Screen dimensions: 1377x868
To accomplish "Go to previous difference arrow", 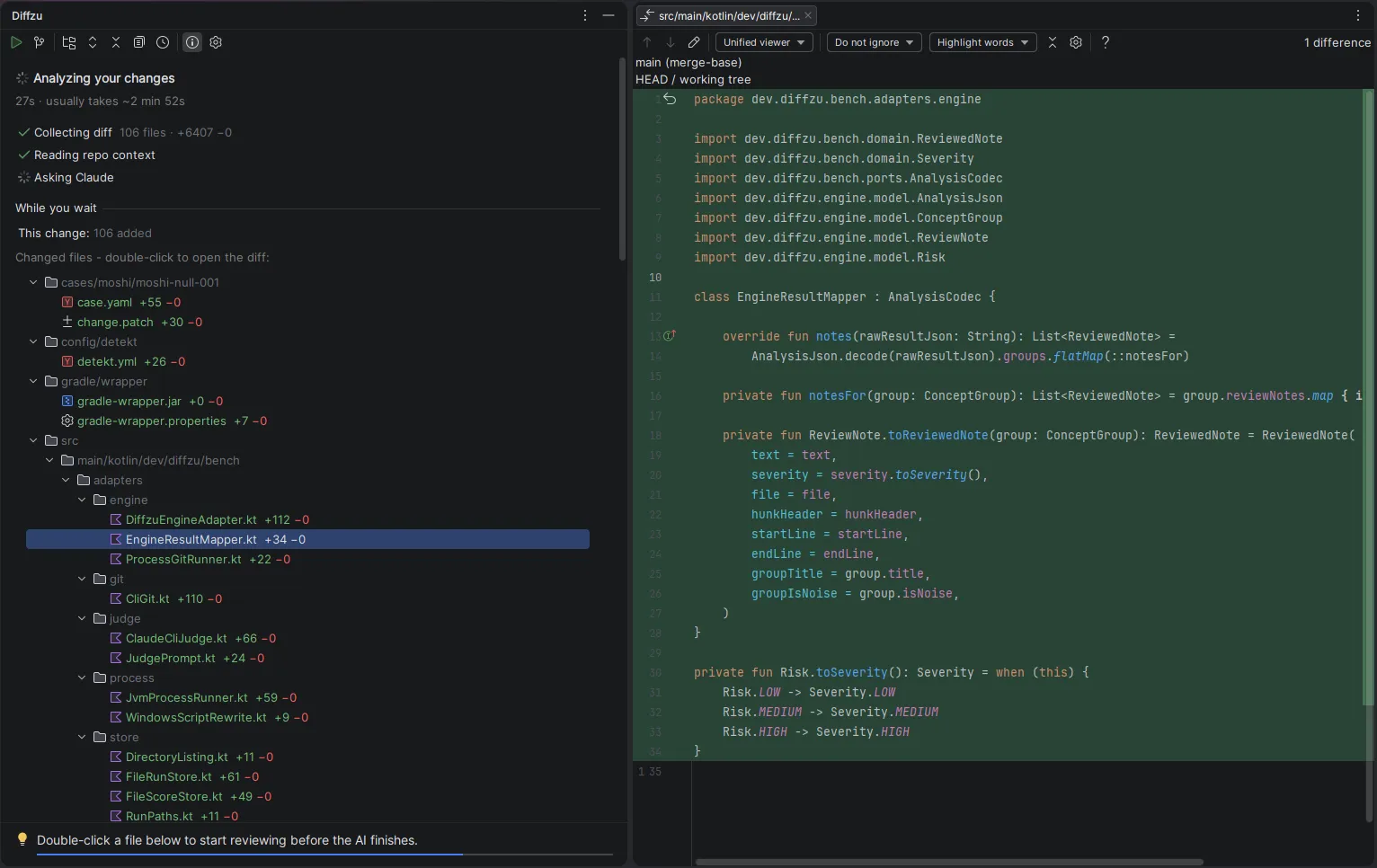I will (647, 42).
